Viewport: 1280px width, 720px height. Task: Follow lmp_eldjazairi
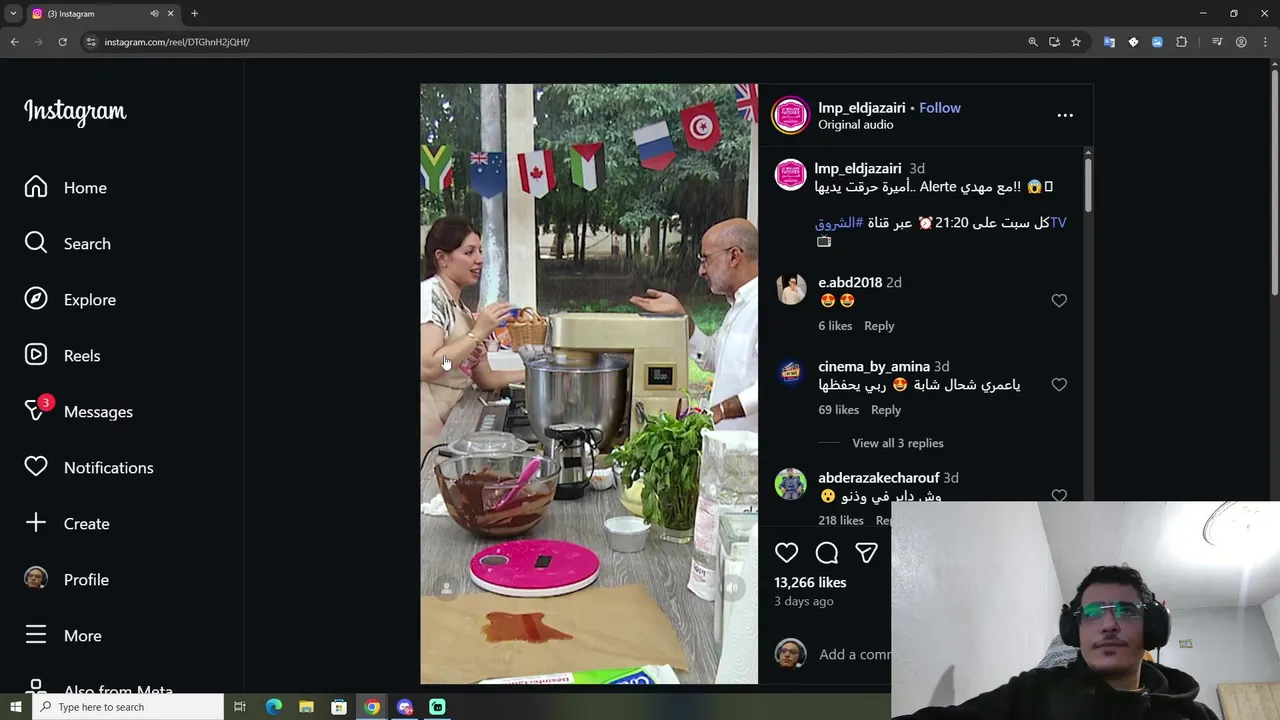(x=940, y=108)
